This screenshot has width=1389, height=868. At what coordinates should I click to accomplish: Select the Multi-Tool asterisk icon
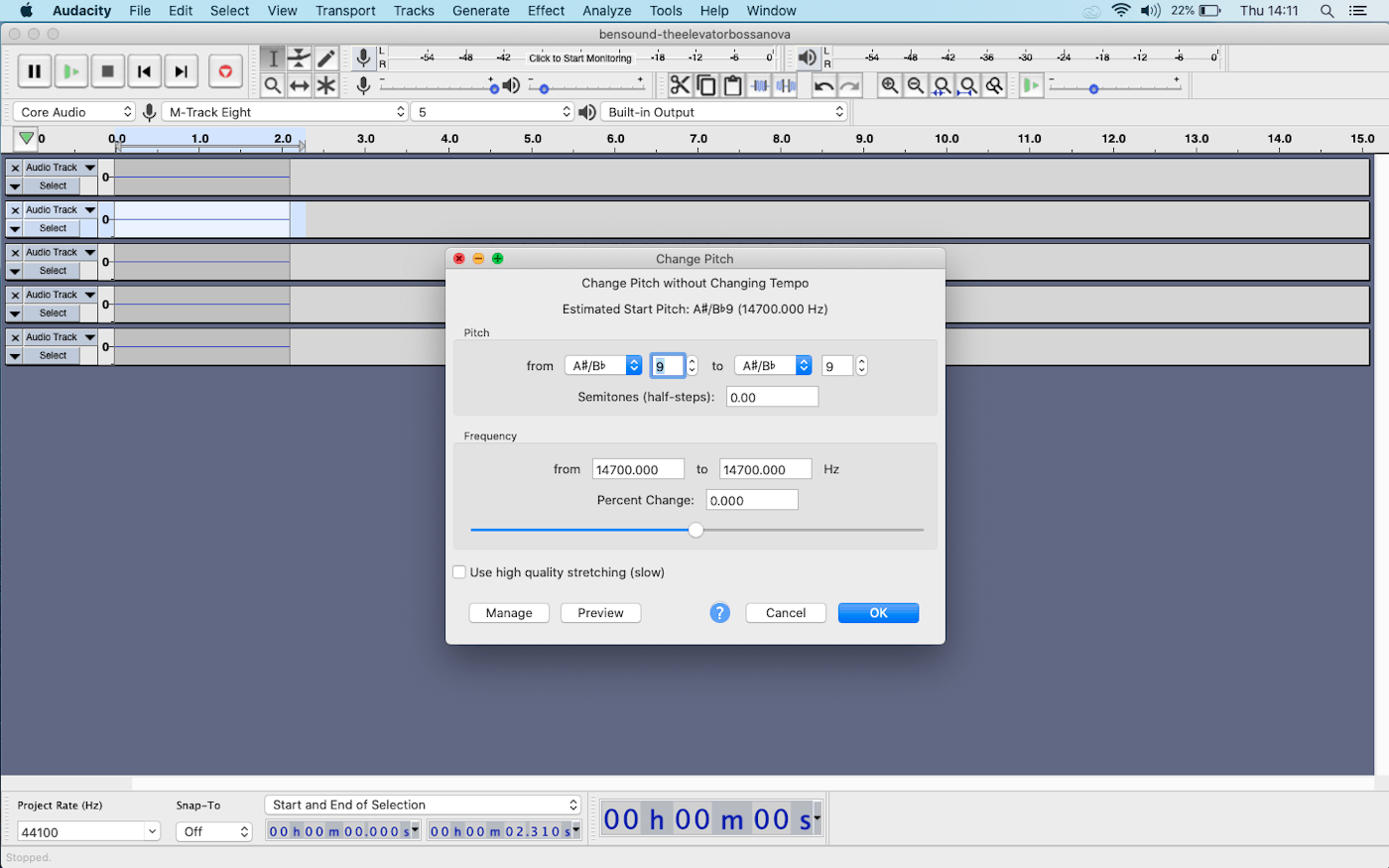[x=326, y=85]
